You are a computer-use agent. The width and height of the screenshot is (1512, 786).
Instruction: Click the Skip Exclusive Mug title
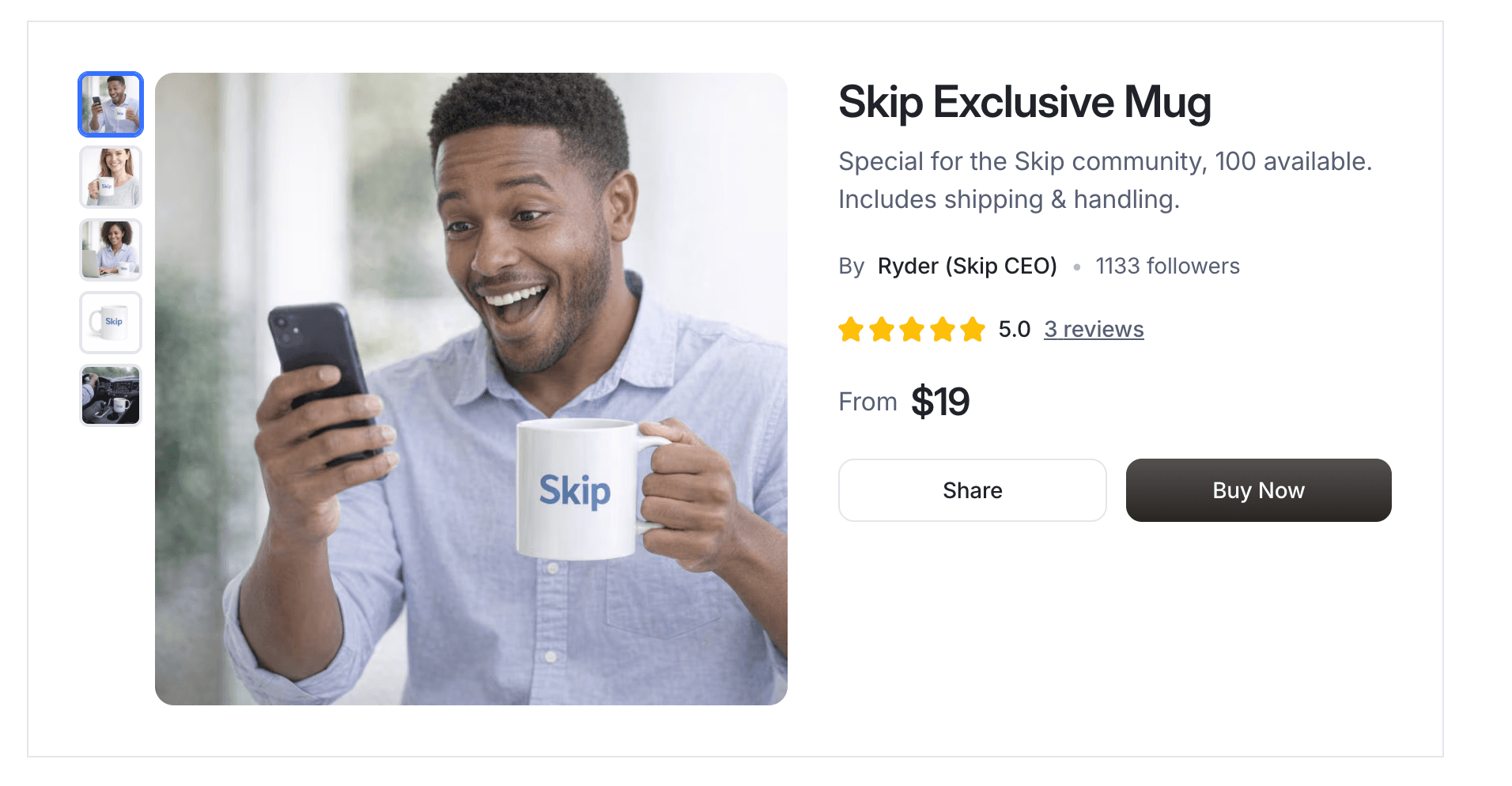coord(1024,103)
